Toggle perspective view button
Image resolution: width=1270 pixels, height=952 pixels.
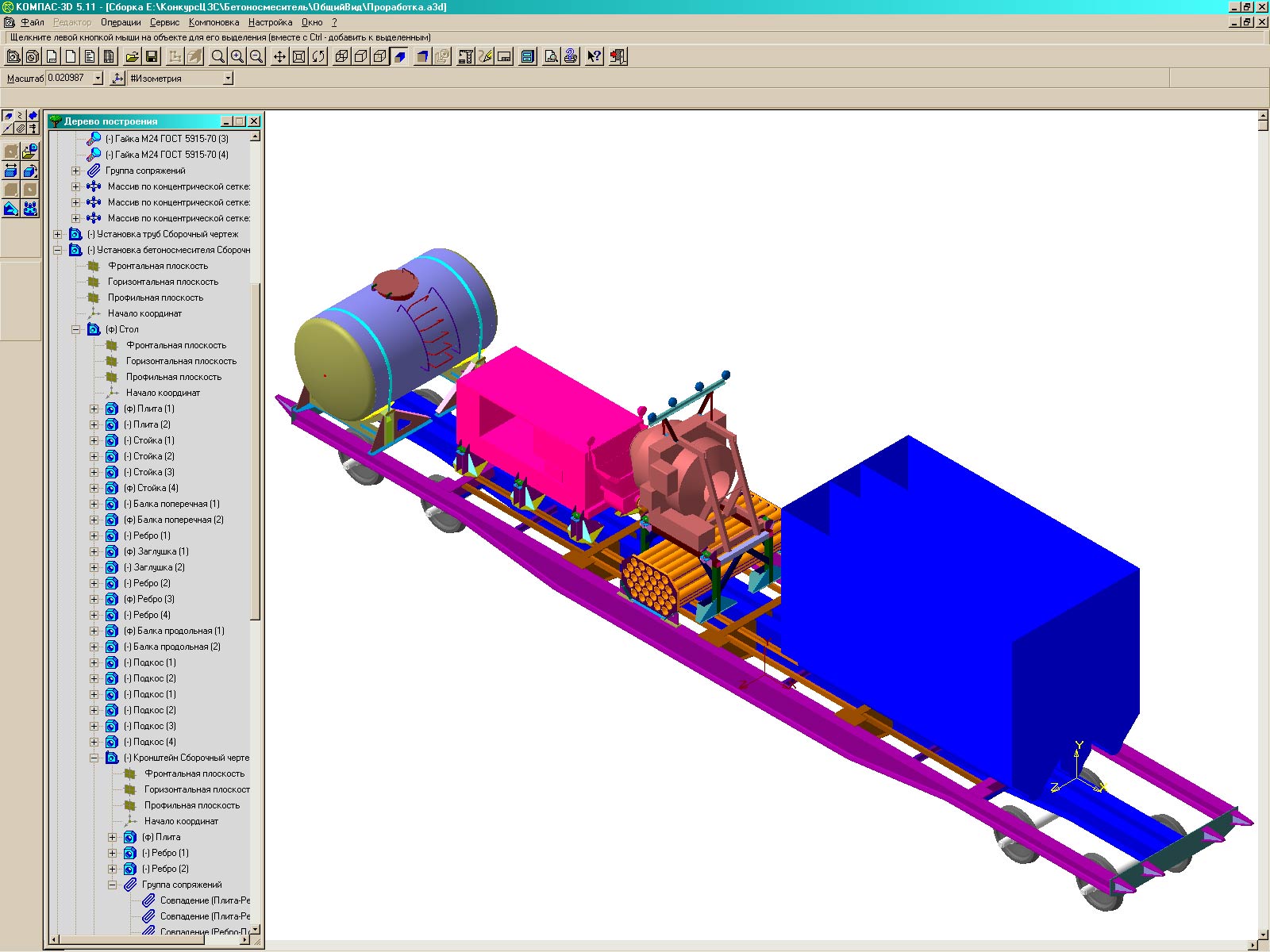(x=423, y=56)
